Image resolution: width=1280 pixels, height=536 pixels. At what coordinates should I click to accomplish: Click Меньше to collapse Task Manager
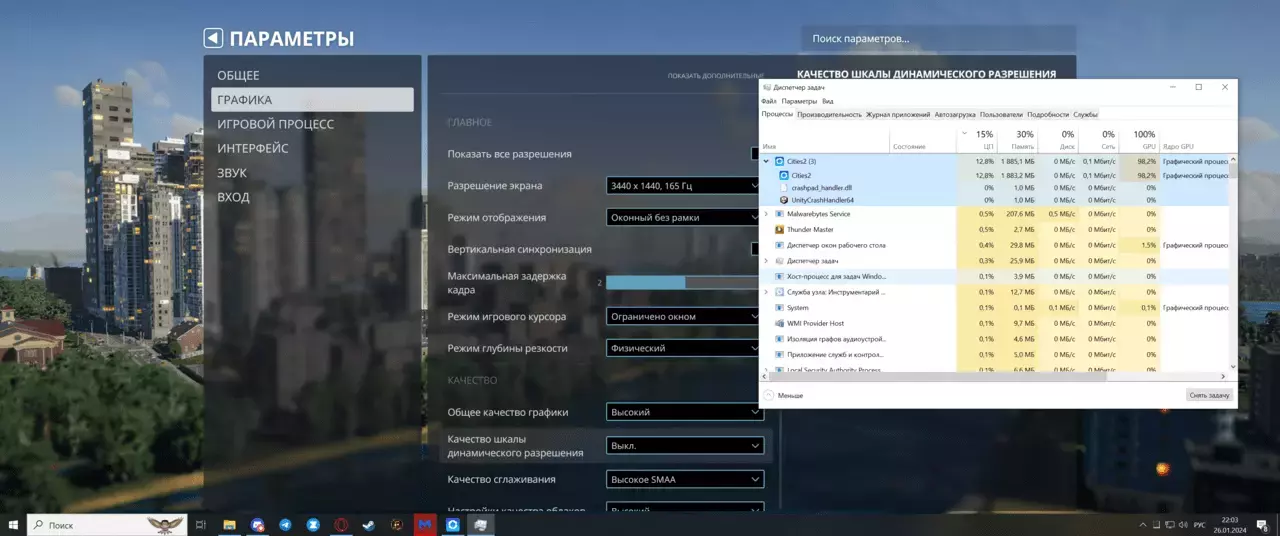[784, 396]
